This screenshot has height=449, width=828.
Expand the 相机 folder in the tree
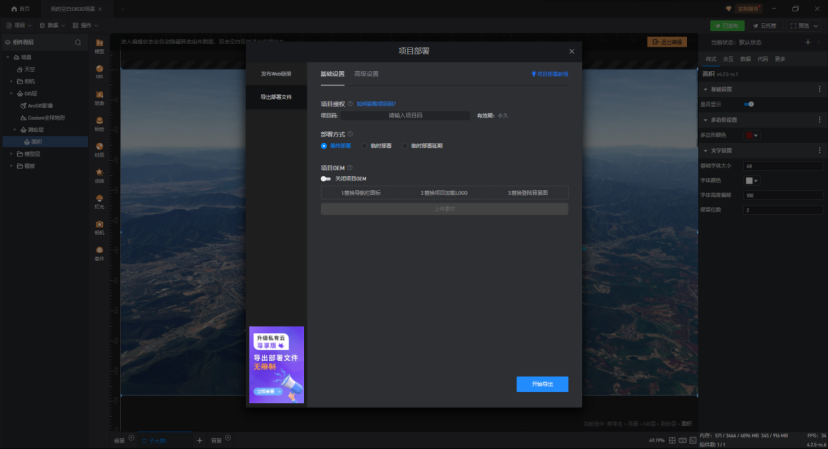point(12,81)
